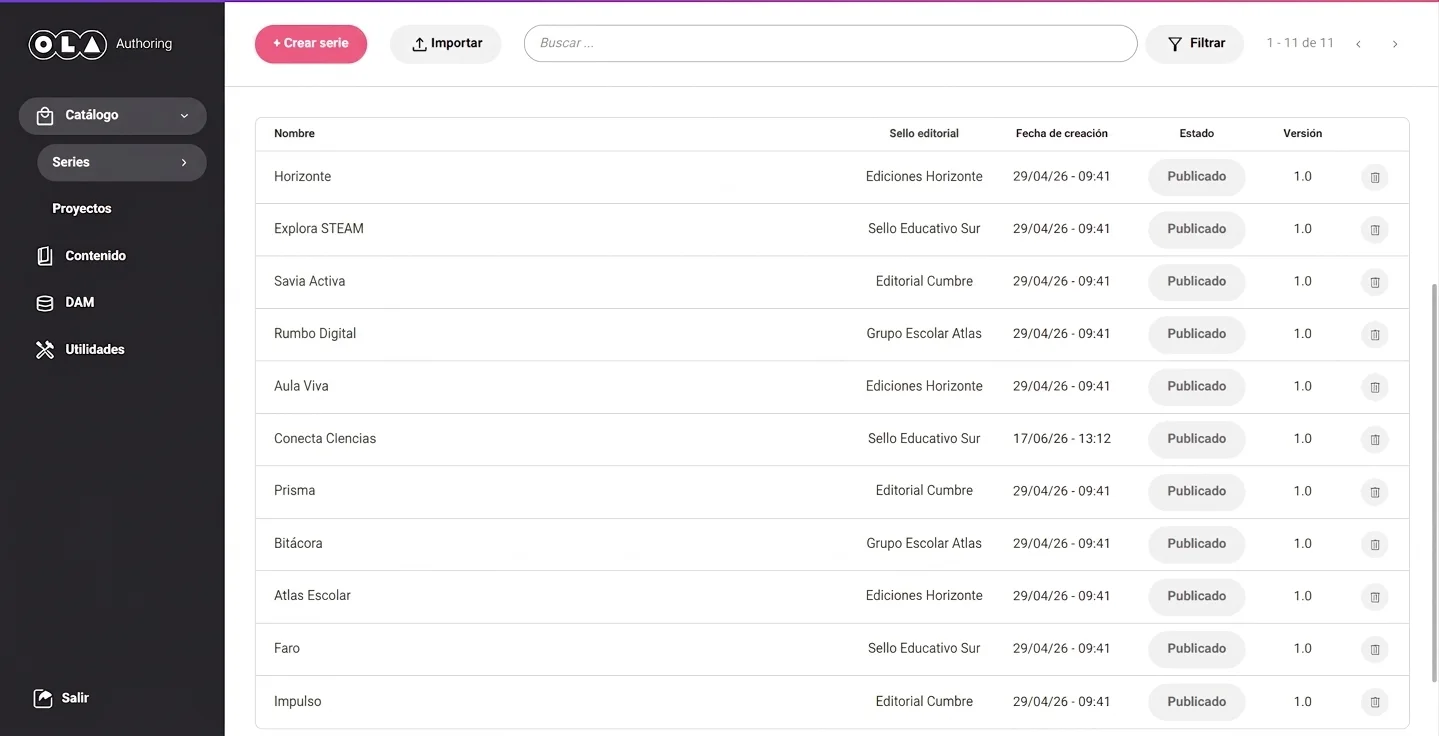1439x736 pixels.
Task: Open the Rumbo Digital series
Action: pos(315,334)
